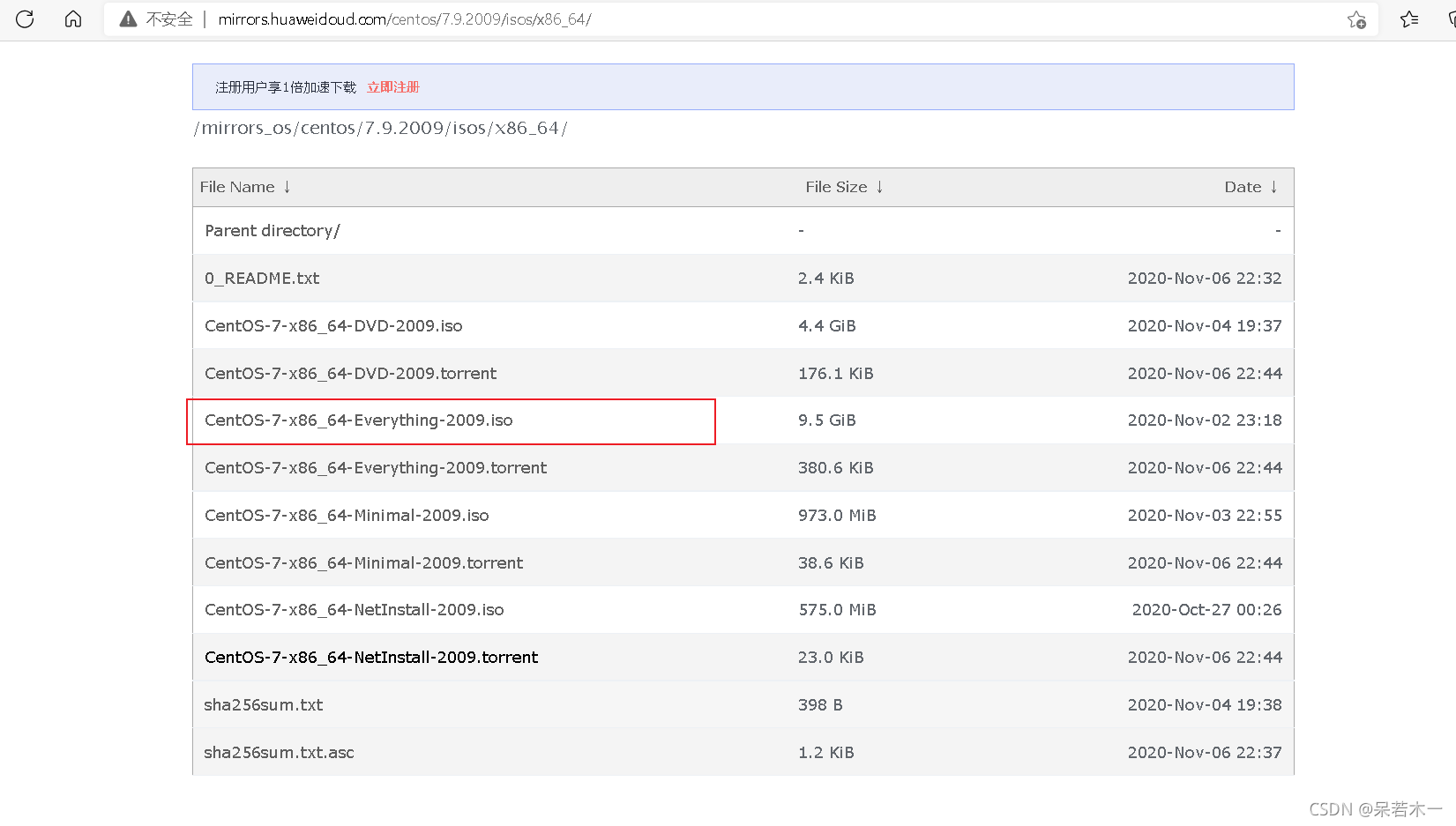Click the 2020-Nov-03 22:55 date cell
The height and width of the screenshot is (826, 1456).
tap(1205, 516)
